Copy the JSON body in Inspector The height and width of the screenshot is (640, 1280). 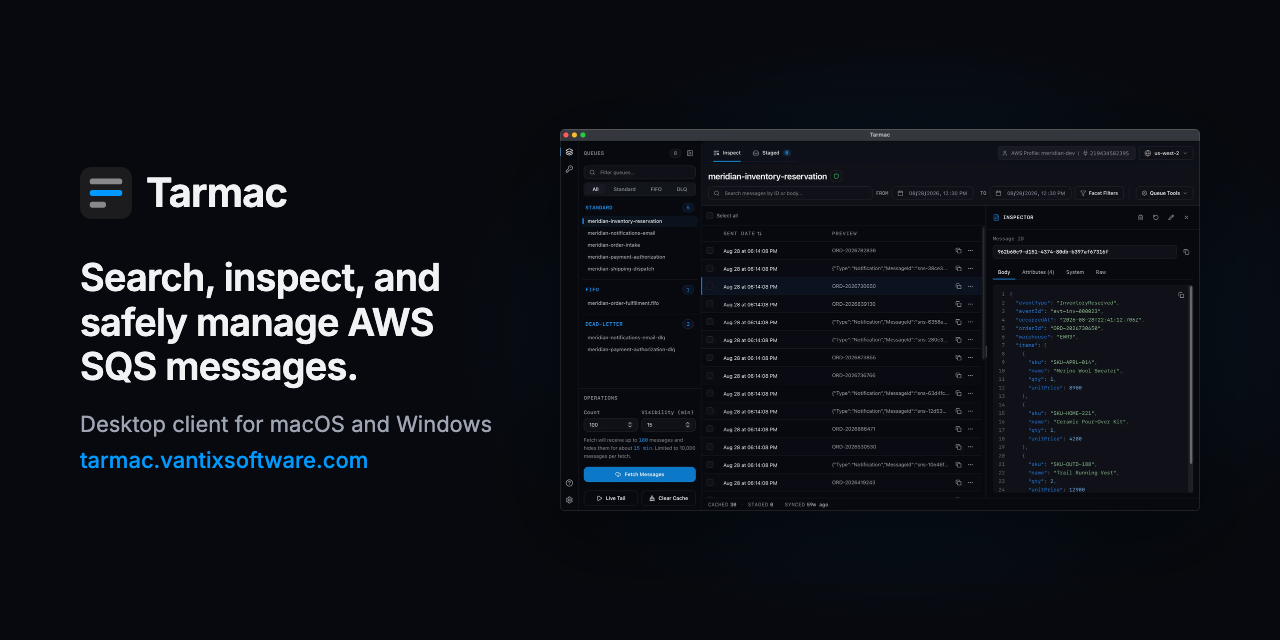pos(1181,295)
